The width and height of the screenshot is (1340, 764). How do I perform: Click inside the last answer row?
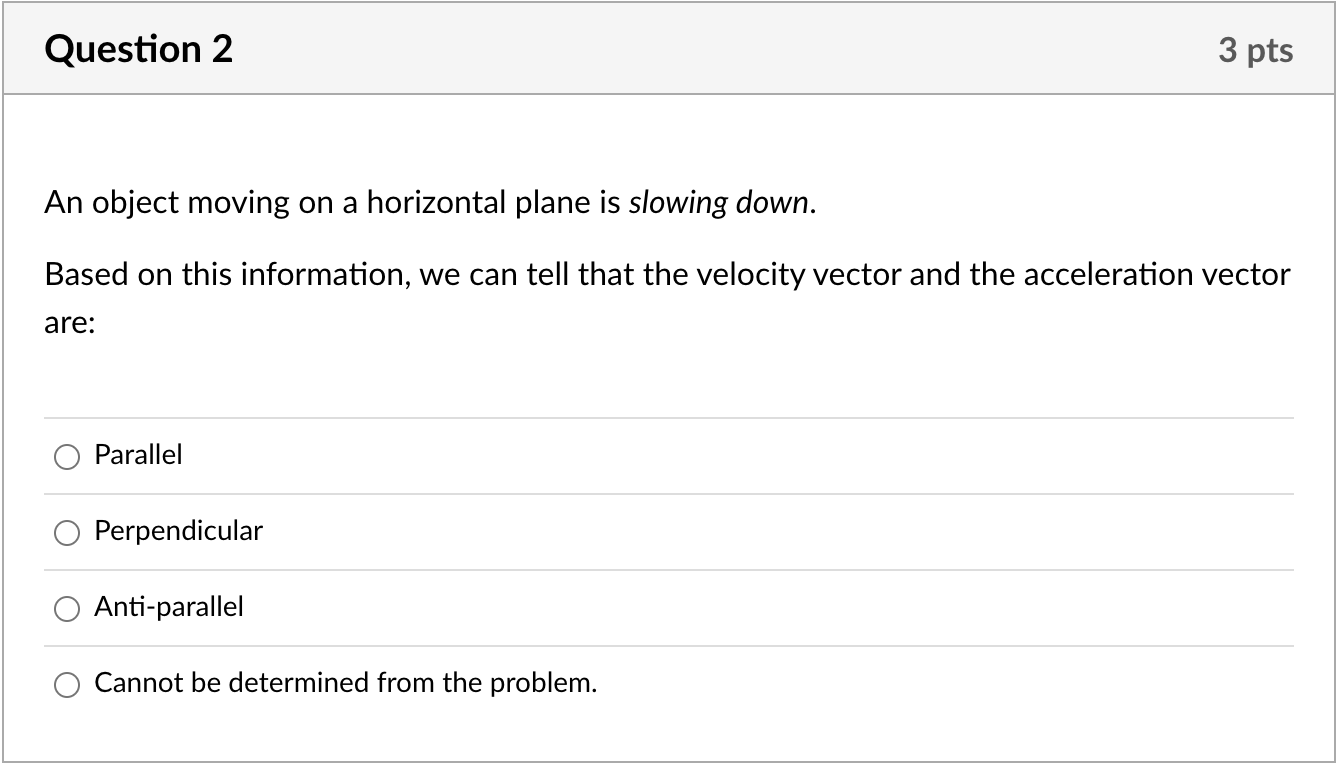click(x=700, y=684)
